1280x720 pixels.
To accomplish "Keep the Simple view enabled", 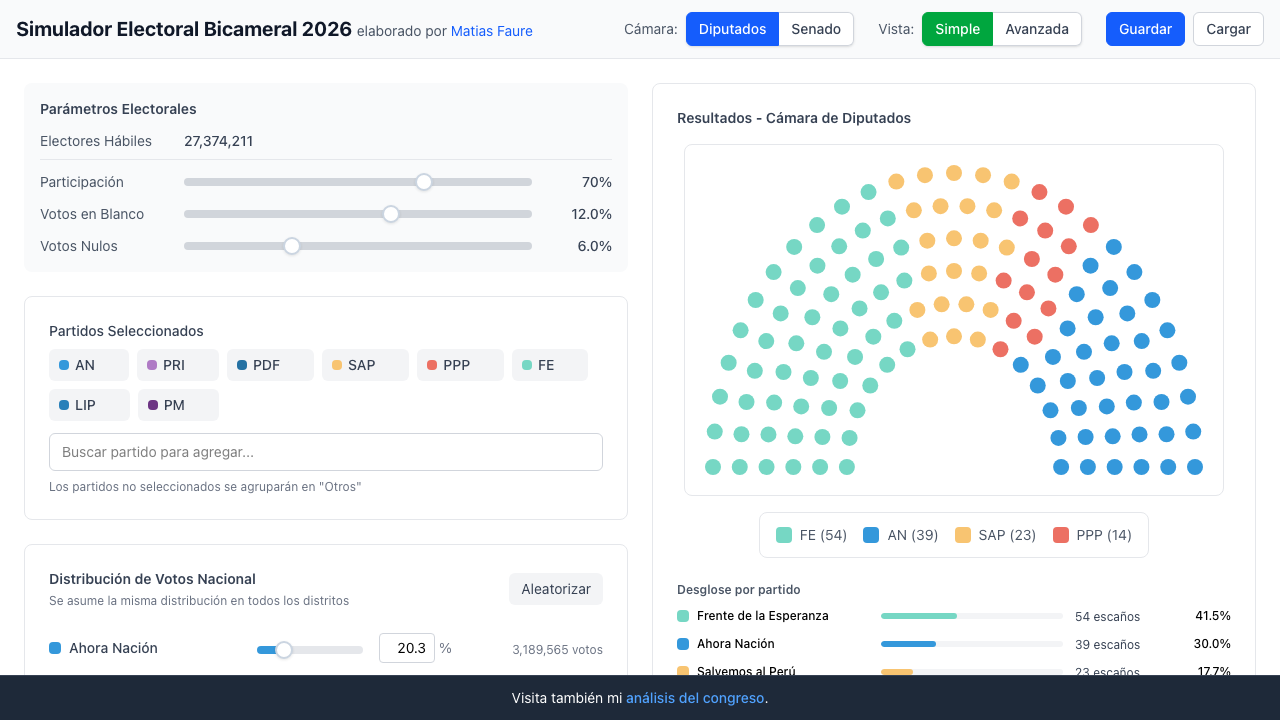I will tap(957, 29).
